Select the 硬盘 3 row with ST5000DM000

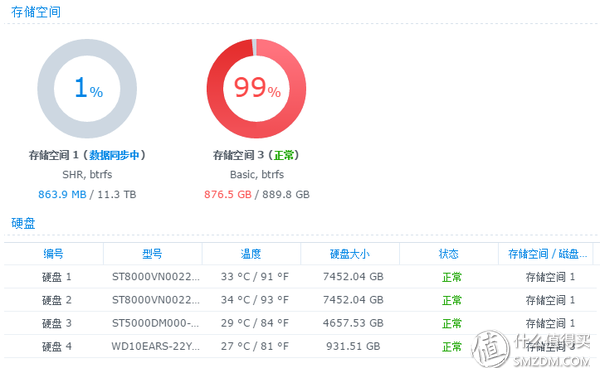pyautogui.click(x=300, y=323)
